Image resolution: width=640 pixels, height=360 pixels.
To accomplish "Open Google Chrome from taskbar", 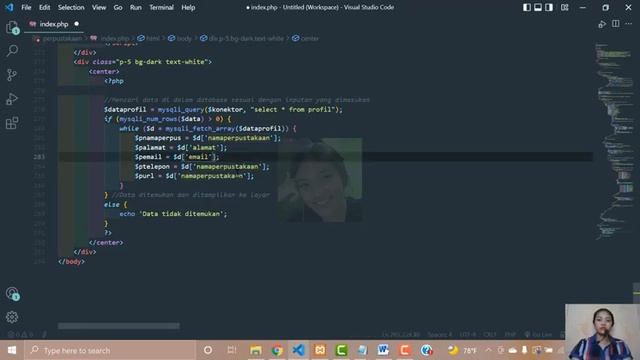I will pyautogui.click(x=277, y=350).
